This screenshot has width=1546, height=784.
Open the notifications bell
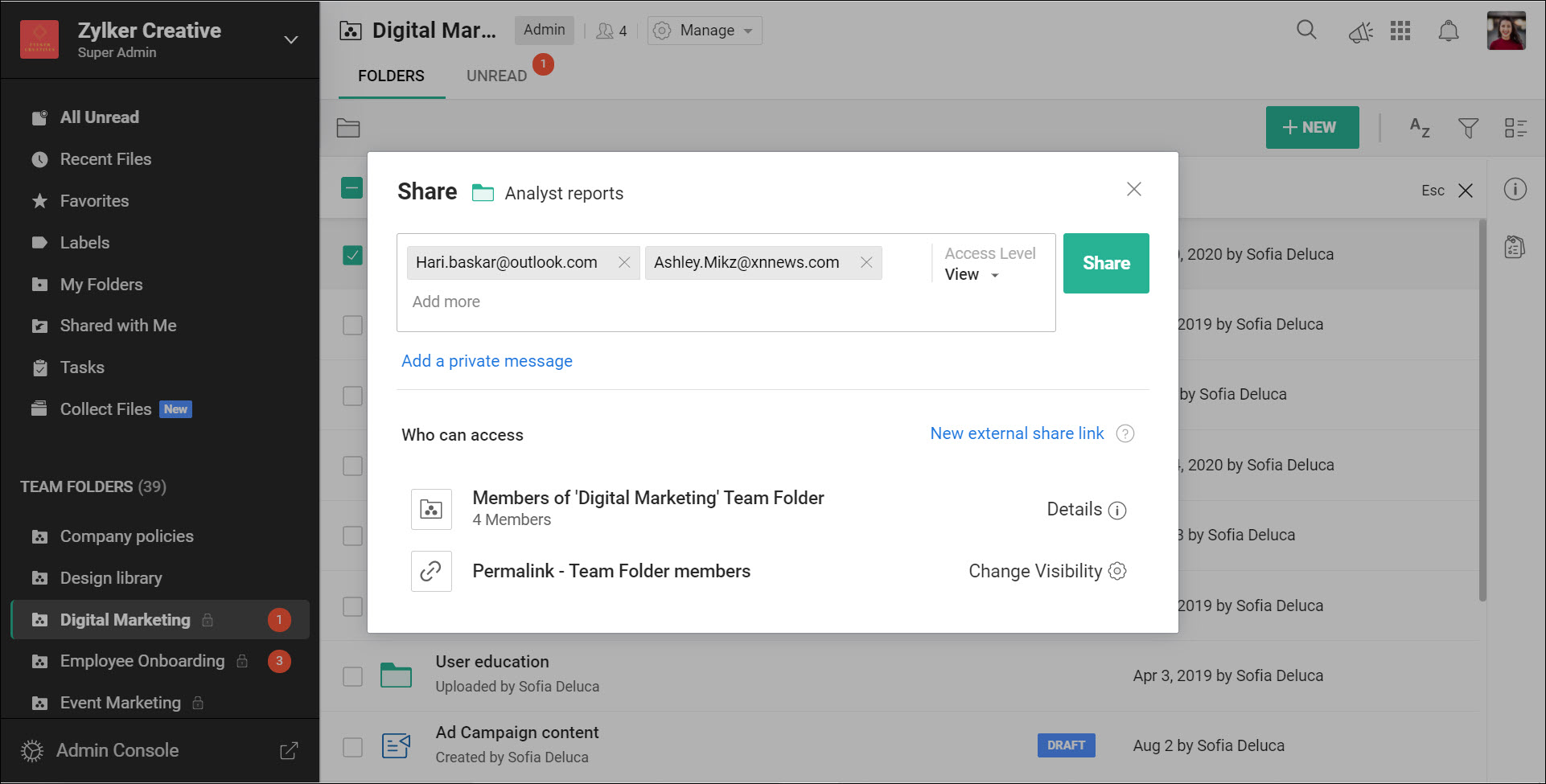(1449, 31)
